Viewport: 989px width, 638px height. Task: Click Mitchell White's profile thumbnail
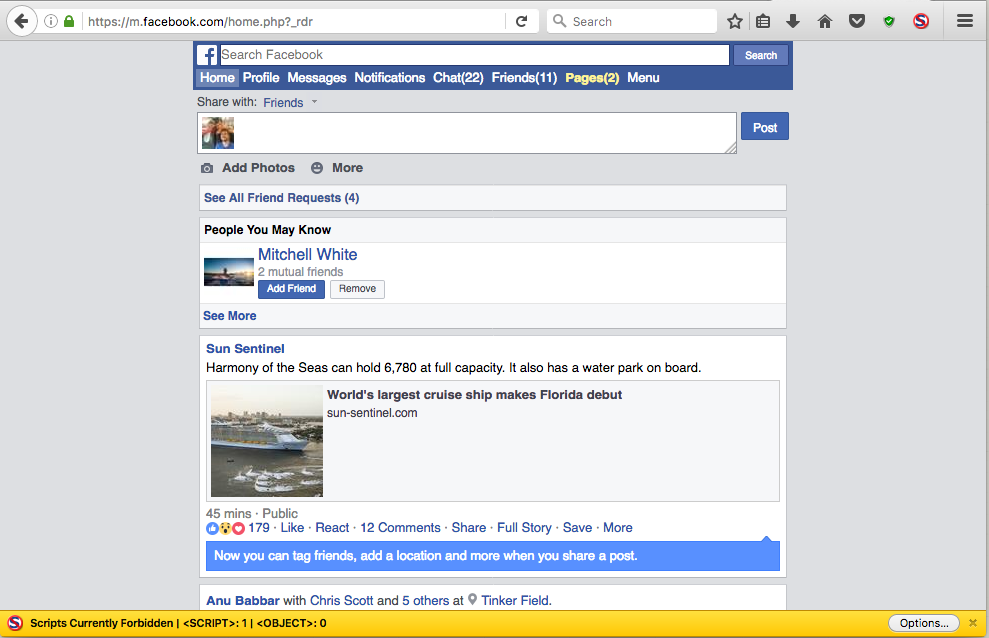click(228, 272)
